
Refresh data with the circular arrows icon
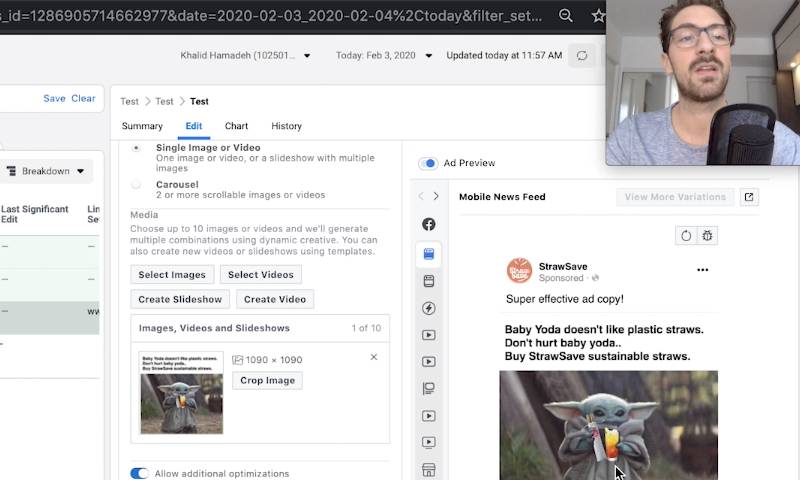[582, 56]
